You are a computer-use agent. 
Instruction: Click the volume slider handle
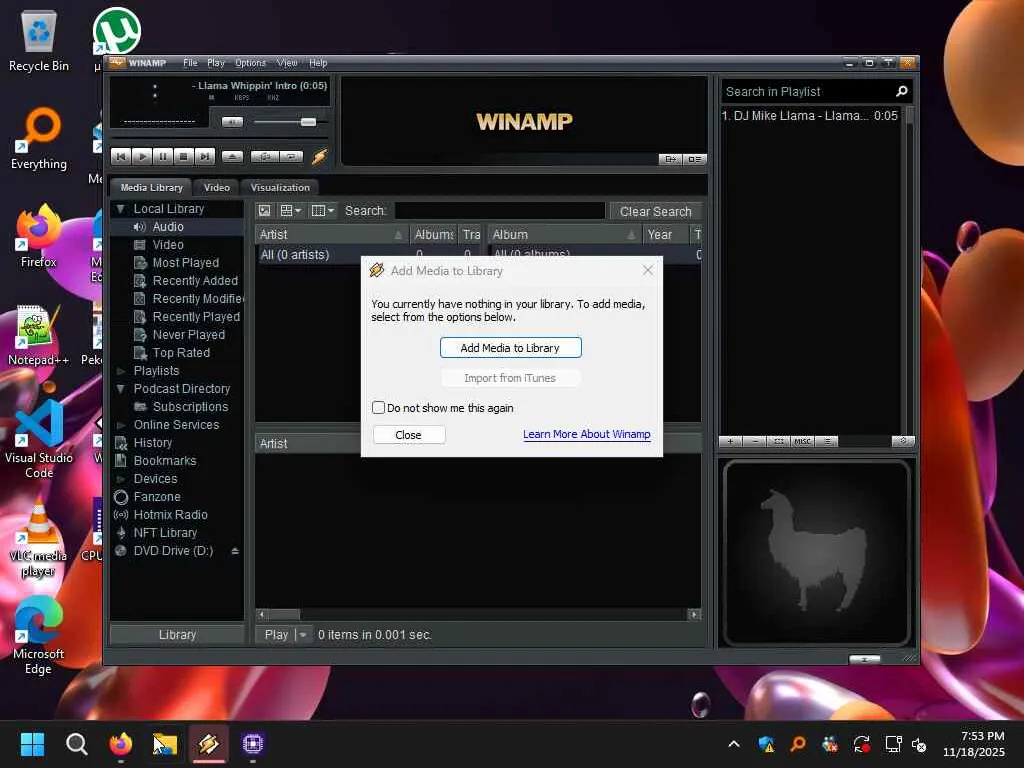click(308, 122)
